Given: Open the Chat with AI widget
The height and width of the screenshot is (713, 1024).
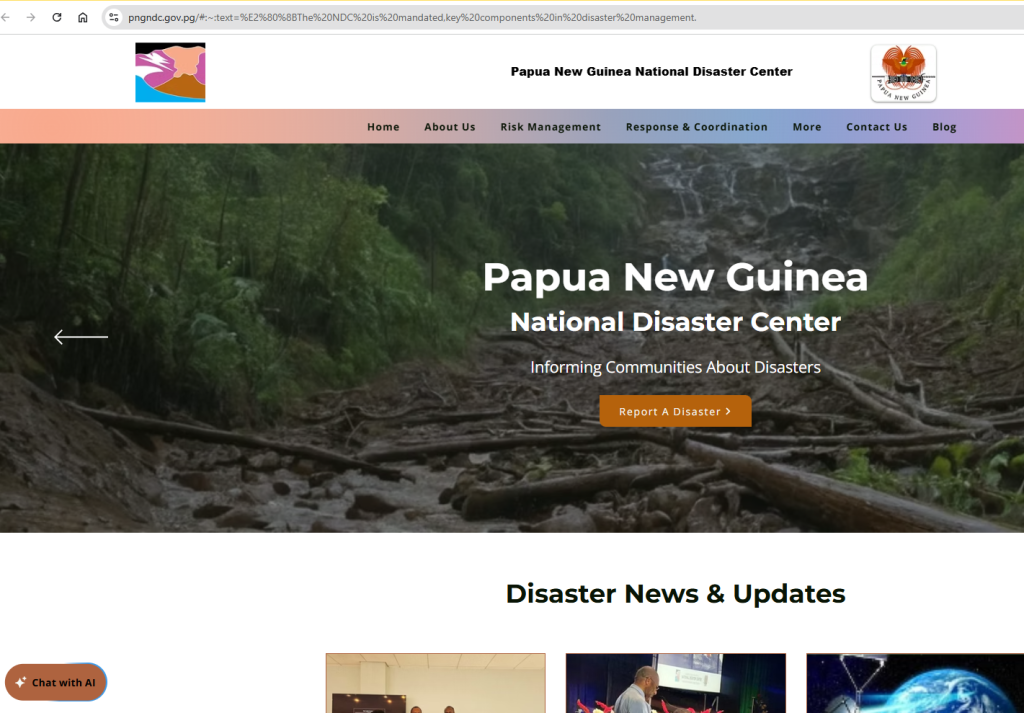Looking at the screenshot, I should pyautogui.click(x=56, y=682).
